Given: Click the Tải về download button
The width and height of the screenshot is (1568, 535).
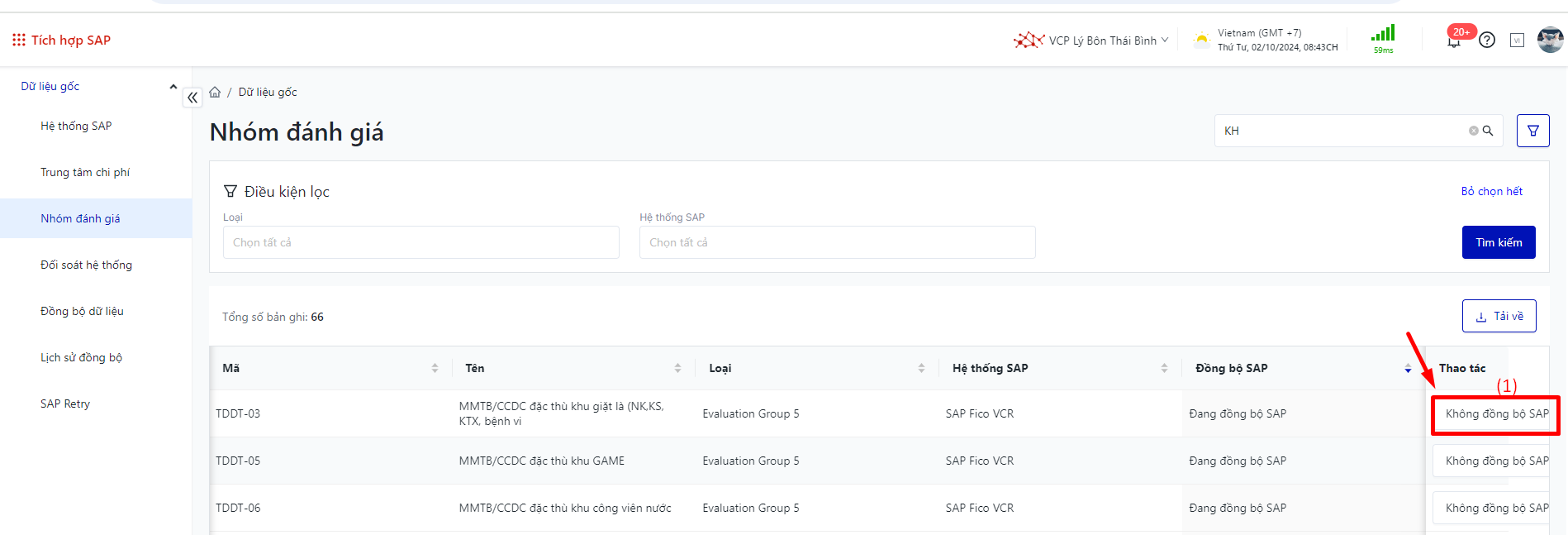Looking at the screenshot, I should point(1499,316).
